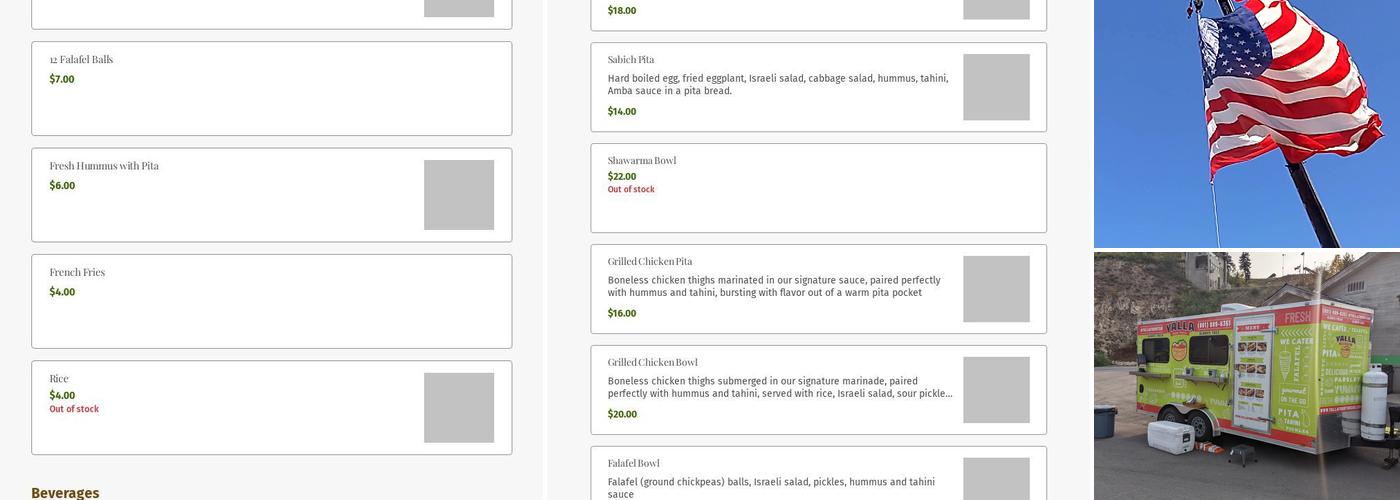The width and height of the screenshot is (1400, 500).
Task: Open the Grilled Chicken Pita thumbnail
Action: (996, 289)
